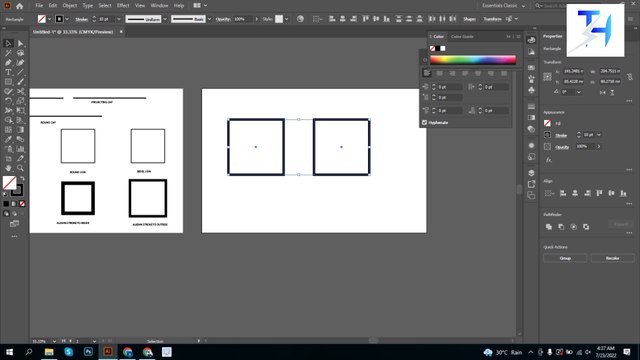Swap fill and stroke arrows in toolbox
This screenshot has height=360, width=640.
click(22, 178)
